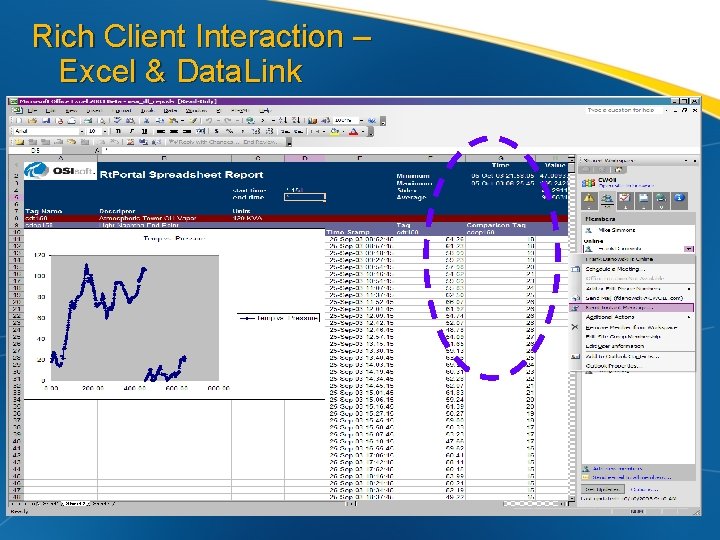The width and height of the screenshot is (720, 540).
Task: Click Send e-mail to all members link
Action: 632,478
